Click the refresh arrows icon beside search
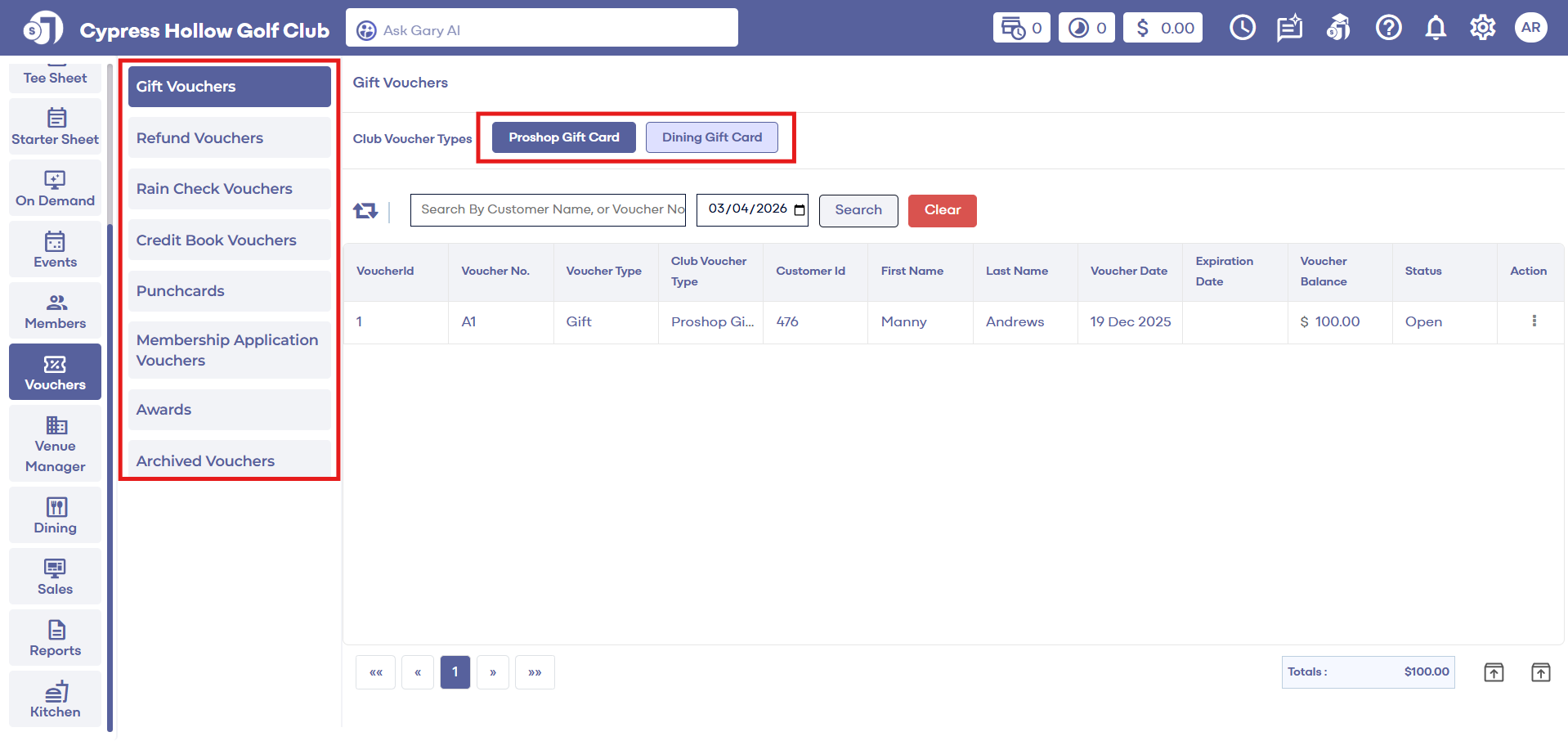1568x741 pixels. 365,211
